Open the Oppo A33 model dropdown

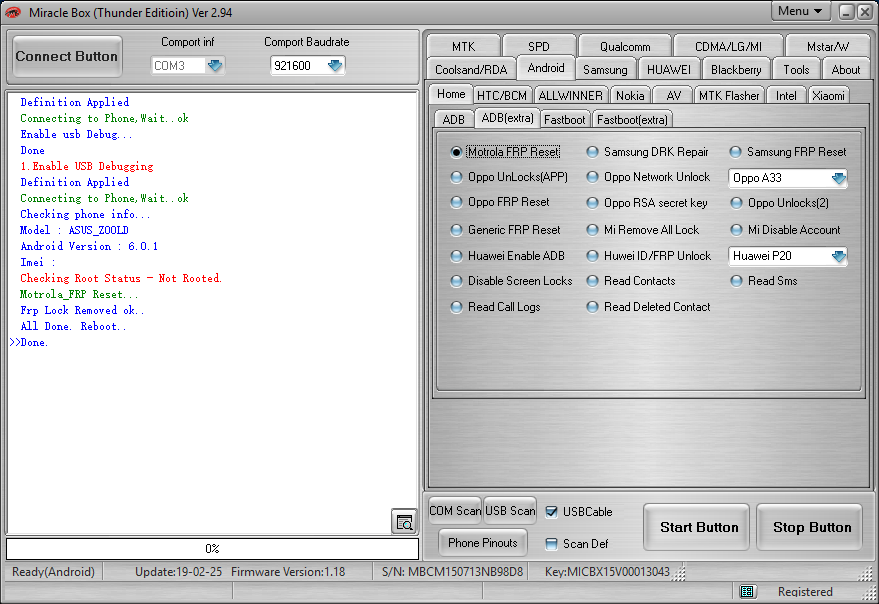[838, 178]
